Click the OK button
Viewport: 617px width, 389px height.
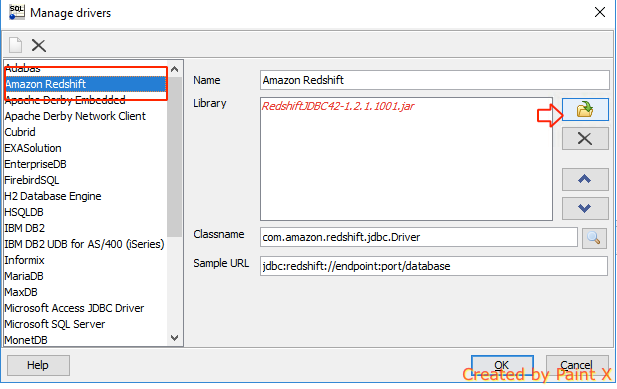[x=502, y=365]
